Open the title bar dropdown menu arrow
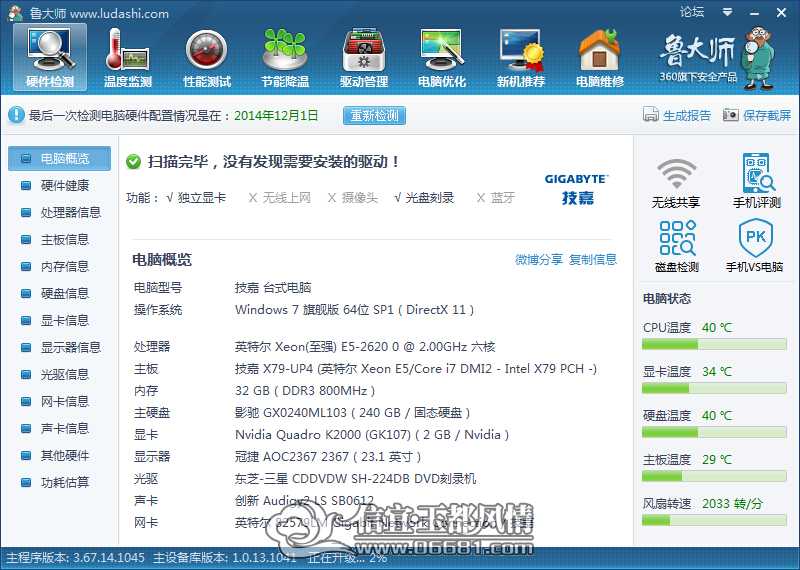Viewport: 800px width, 570px height. click(x=728, y=12)
